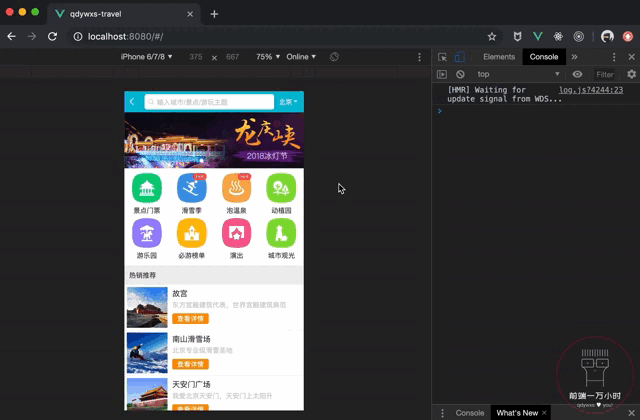Viewport: 640px width, 420px height.
Task: Open the user profile avatar
Action: coord(607,37)
